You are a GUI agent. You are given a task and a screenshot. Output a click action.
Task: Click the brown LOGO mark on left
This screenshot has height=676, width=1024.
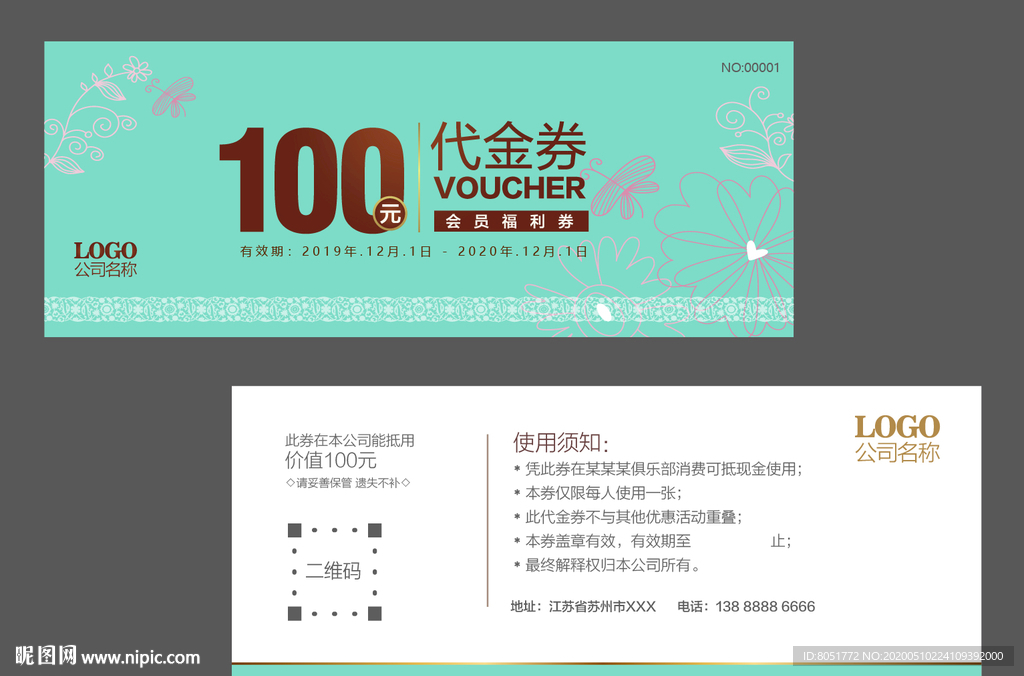point(105,250)
